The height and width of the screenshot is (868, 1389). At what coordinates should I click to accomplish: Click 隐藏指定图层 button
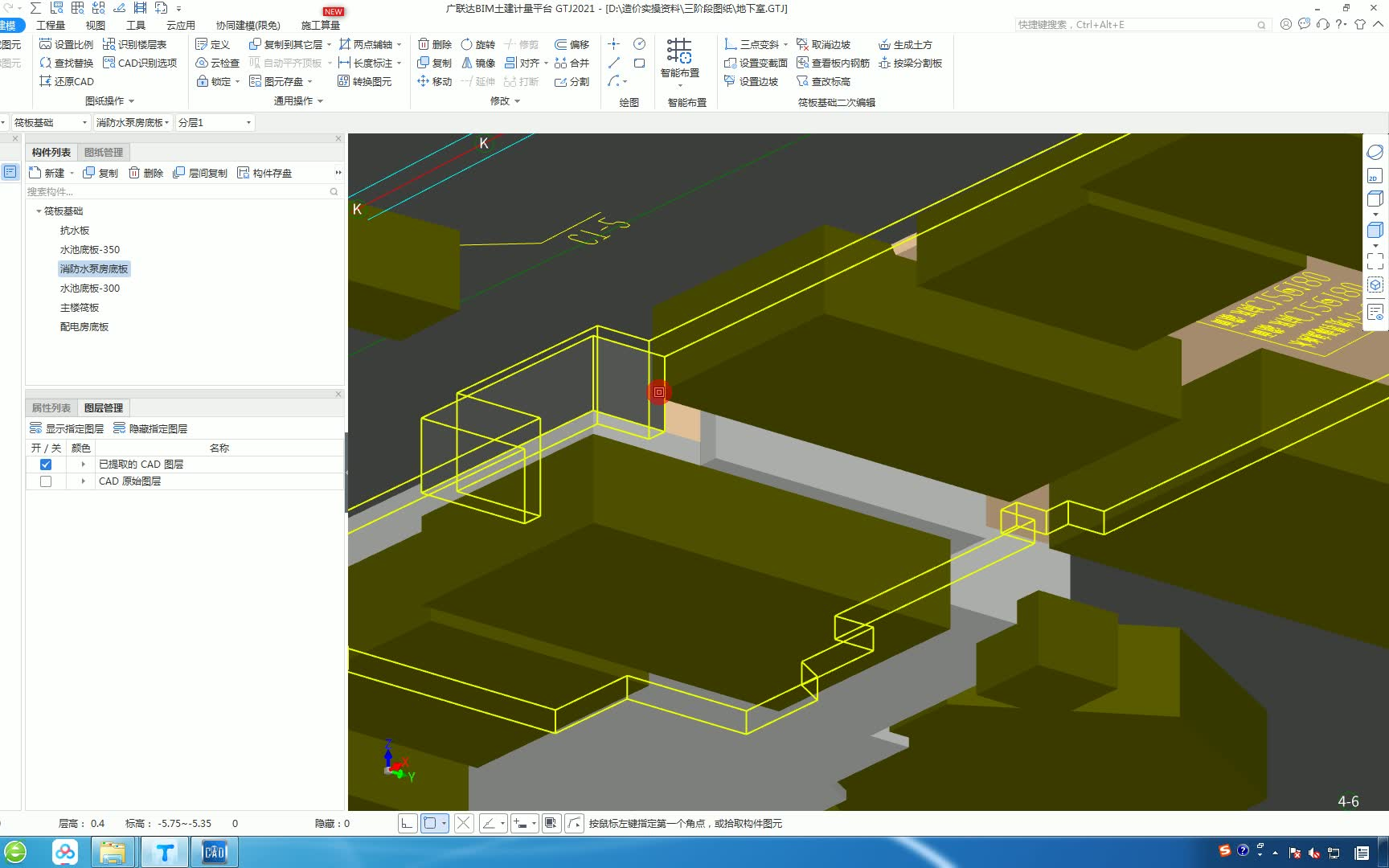[150, 428]
